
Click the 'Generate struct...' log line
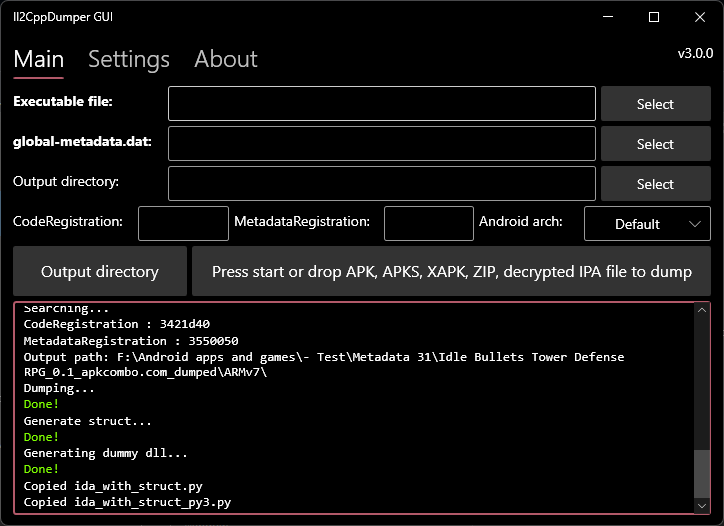[88, 421]
